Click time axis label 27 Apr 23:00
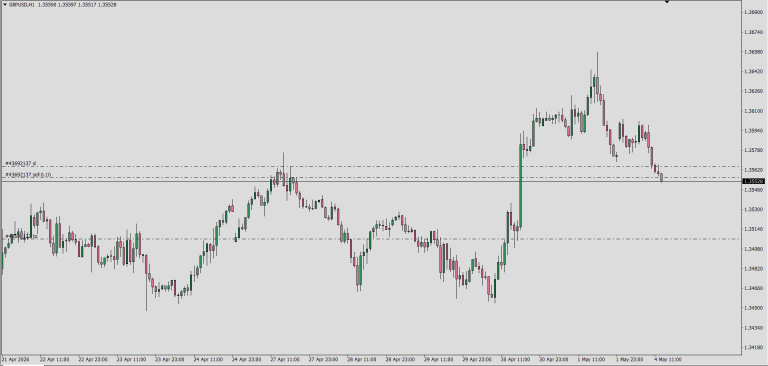Viewport: 768px width, 366px height. pyautogui.click(x=323, y=360)
